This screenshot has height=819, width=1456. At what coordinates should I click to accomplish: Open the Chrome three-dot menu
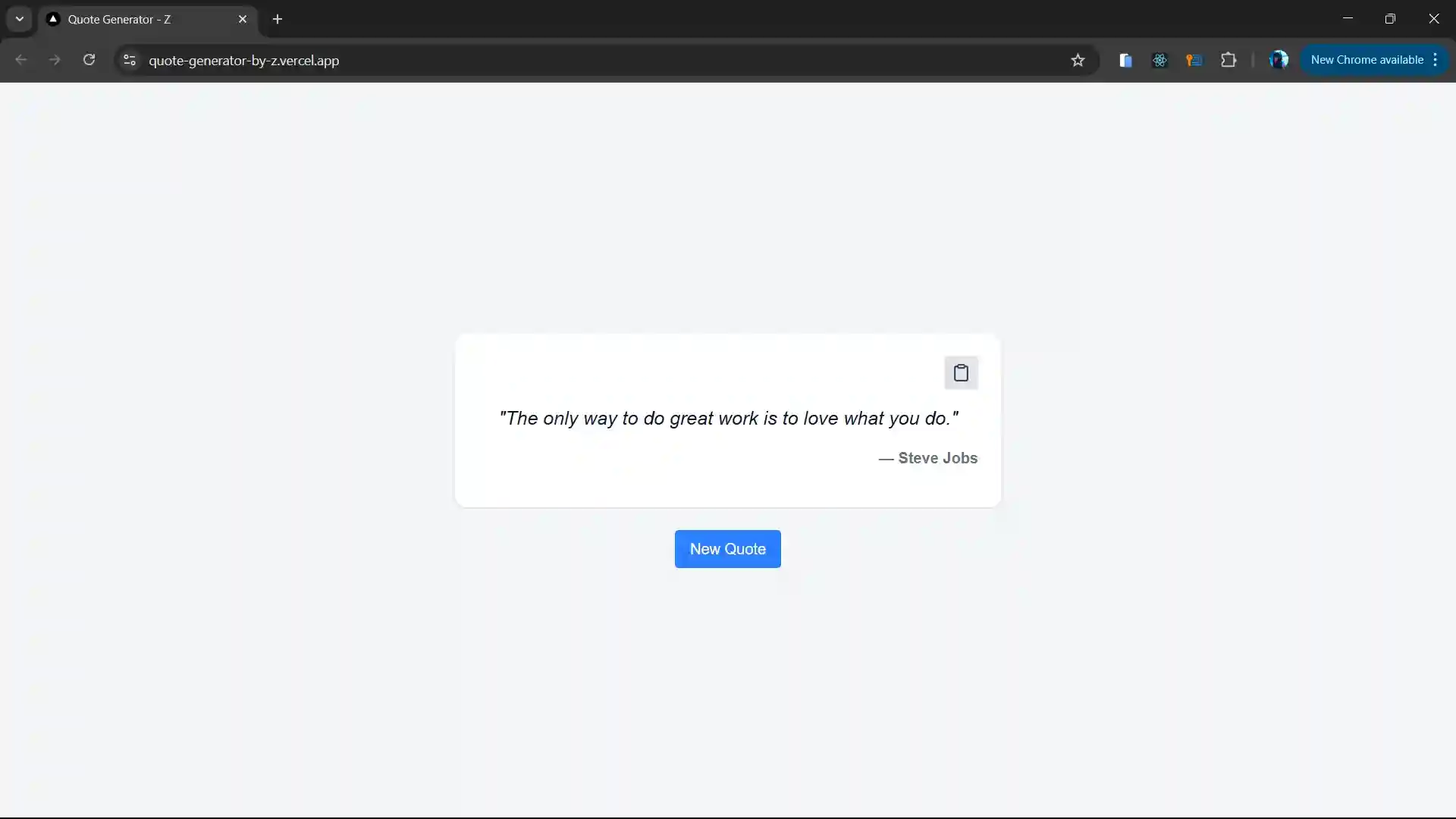click(x=1436, y=60)
